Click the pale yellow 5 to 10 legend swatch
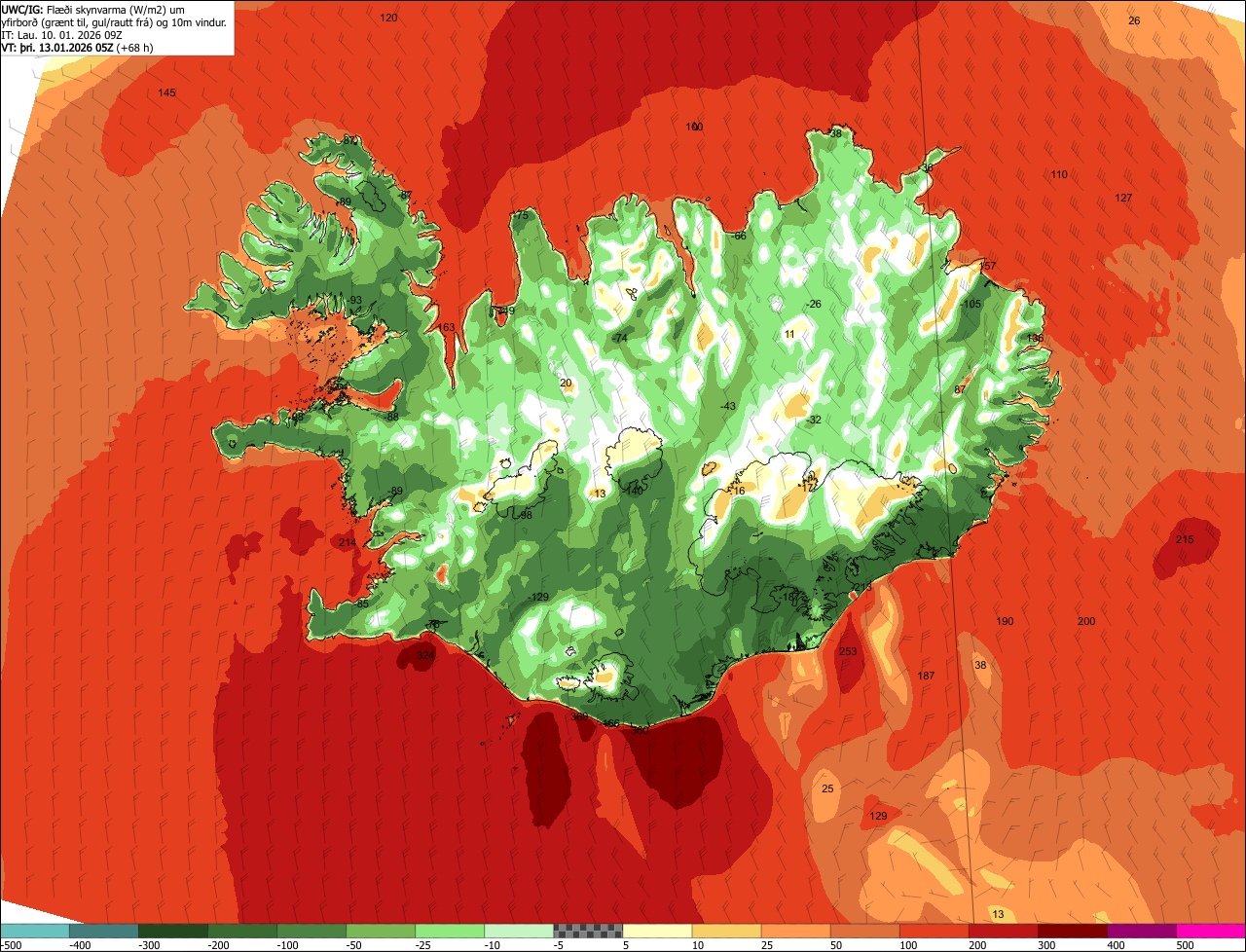This screenshot has height=952, width=1246. pyautogui.click(x=657, y=931)
